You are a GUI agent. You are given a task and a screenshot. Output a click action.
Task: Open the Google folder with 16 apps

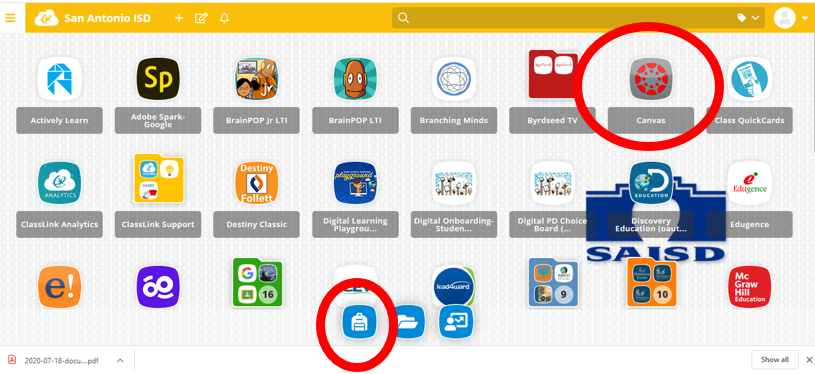[x=257, y=283]
